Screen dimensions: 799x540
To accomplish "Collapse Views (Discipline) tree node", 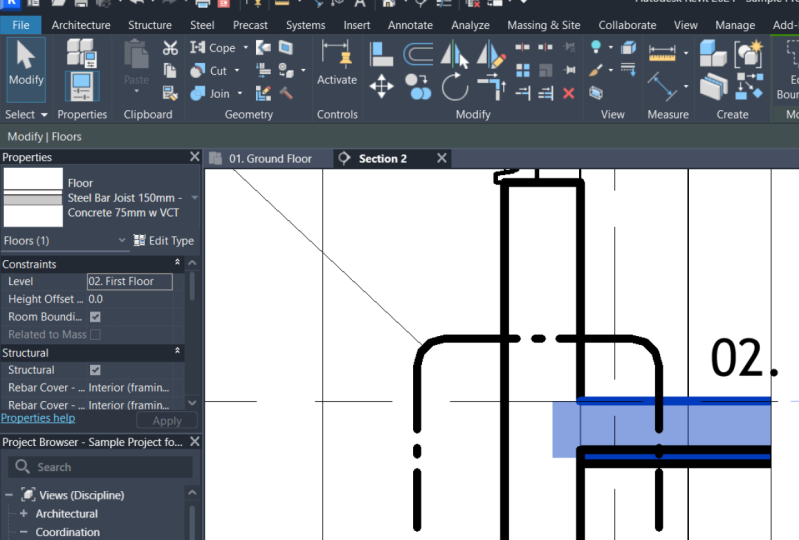I will click(x=9, y=495).
